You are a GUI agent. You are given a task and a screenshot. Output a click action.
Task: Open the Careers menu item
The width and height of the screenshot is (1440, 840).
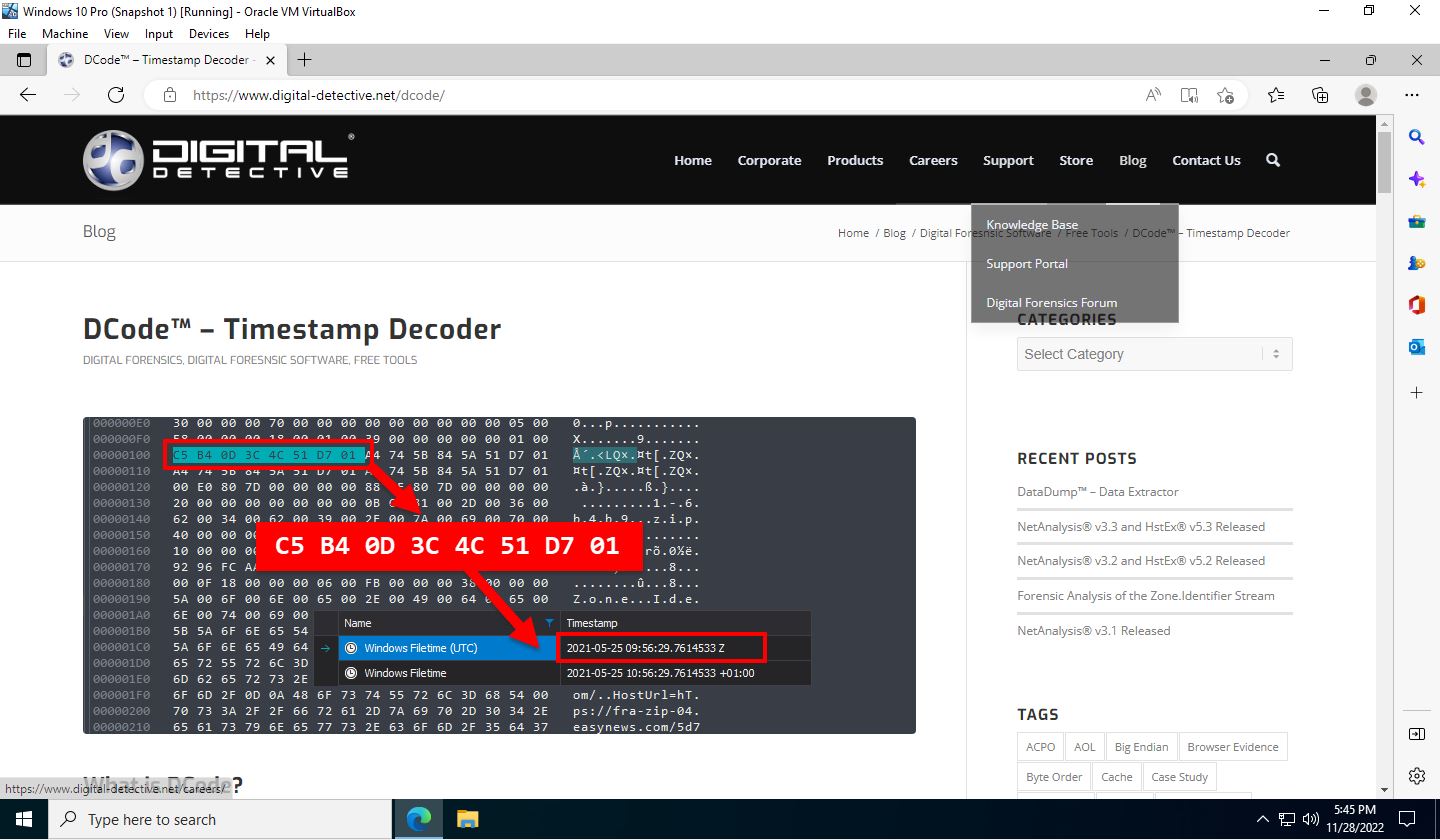pyautogui.click(x=933, y=160)
